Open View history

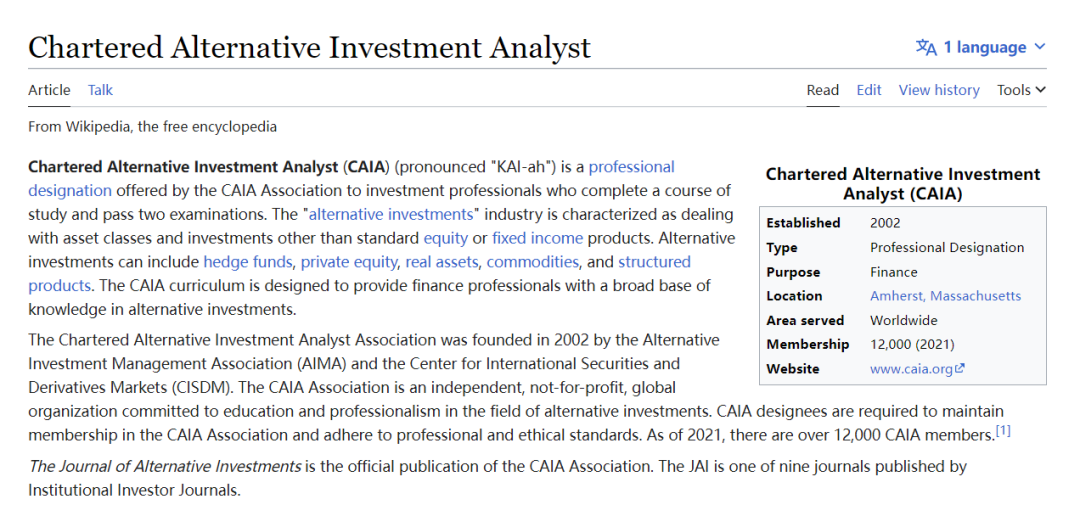click(x=939, y=90)
